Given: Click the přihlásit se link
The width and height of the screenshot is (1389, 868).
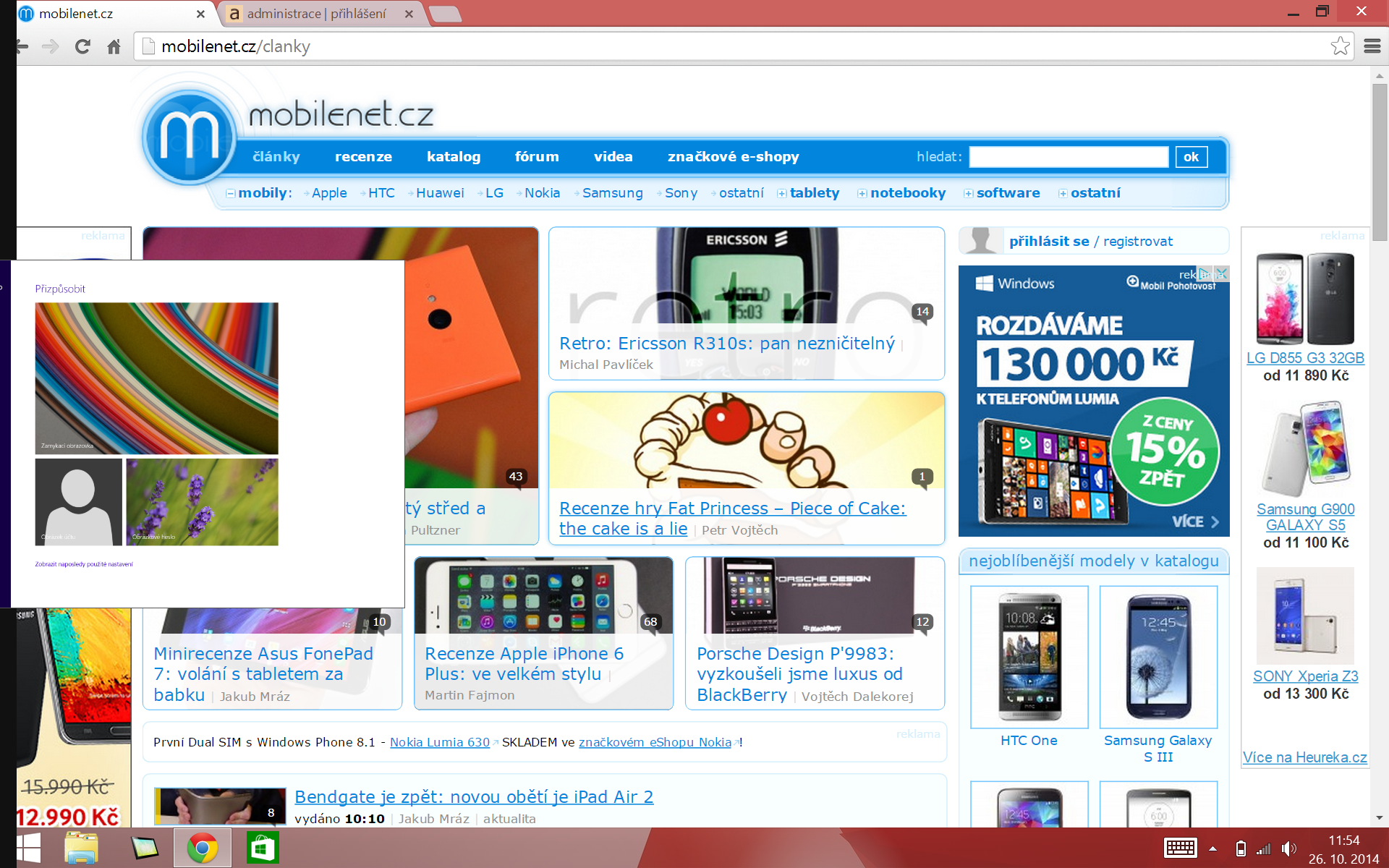Looking at the screenshot, I should pos(1049,241).
